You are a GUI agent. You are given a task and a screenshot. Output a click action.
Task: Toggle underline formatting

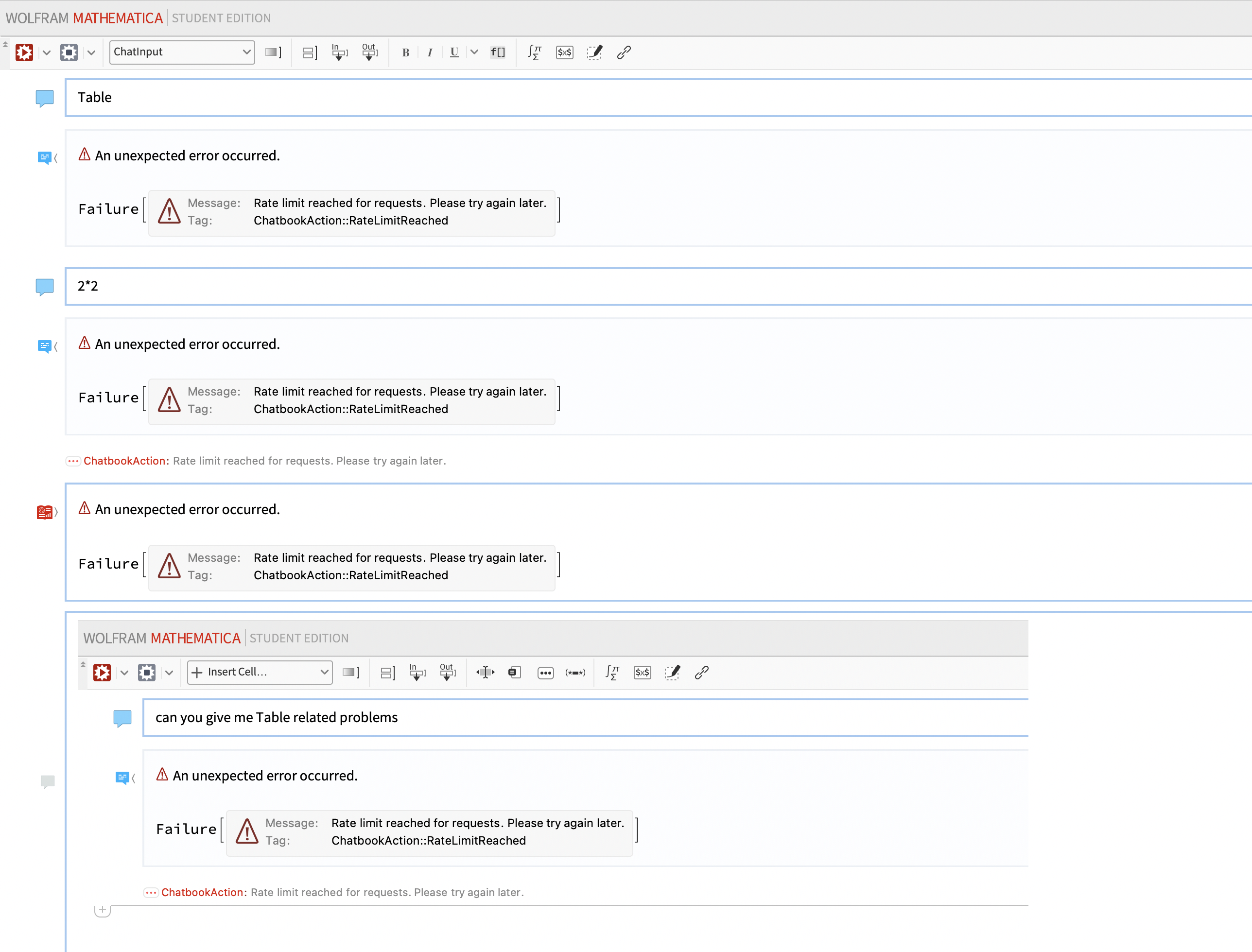pos(454,52)
